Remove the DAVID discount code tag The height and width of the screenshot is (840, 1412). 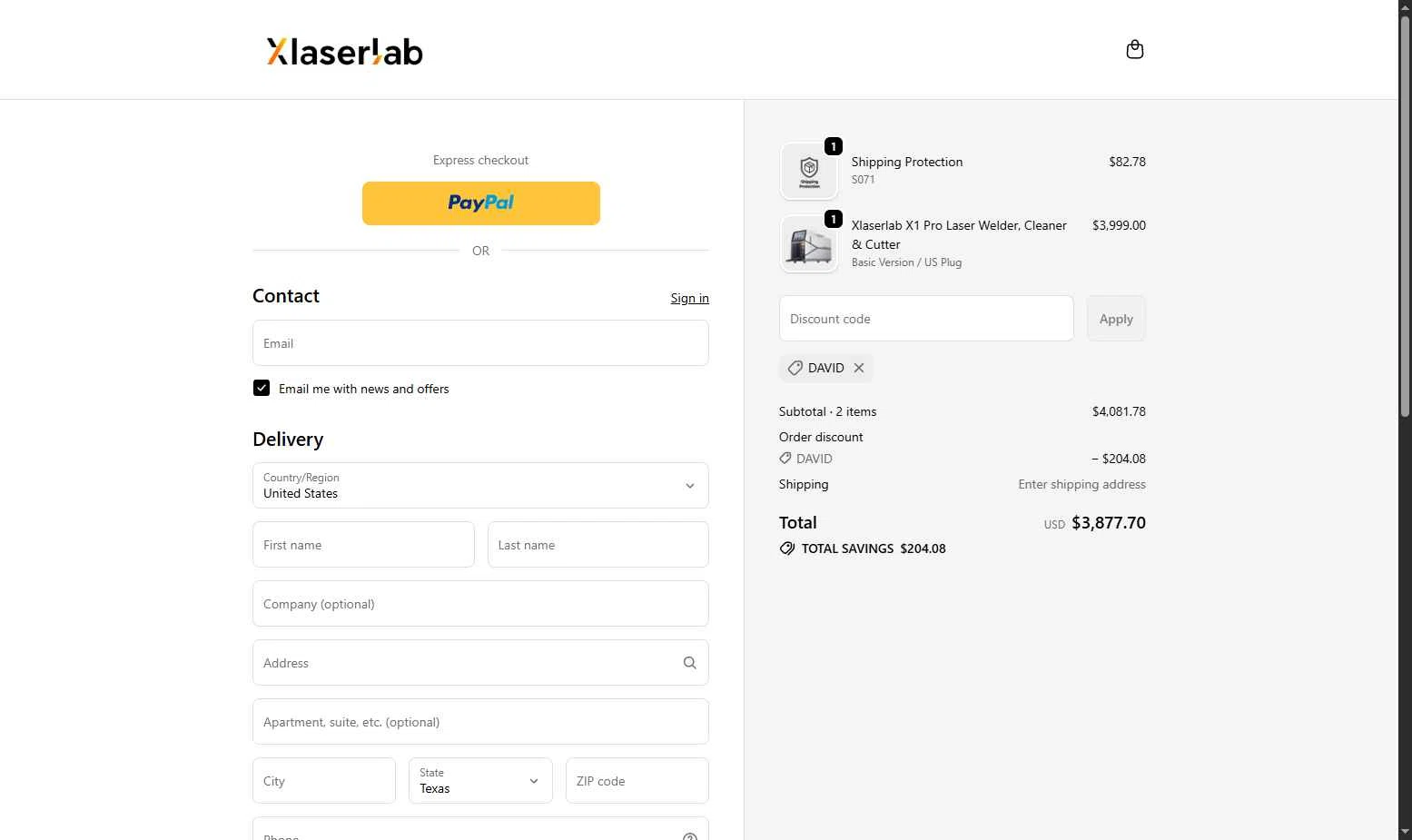coord(859,368)
